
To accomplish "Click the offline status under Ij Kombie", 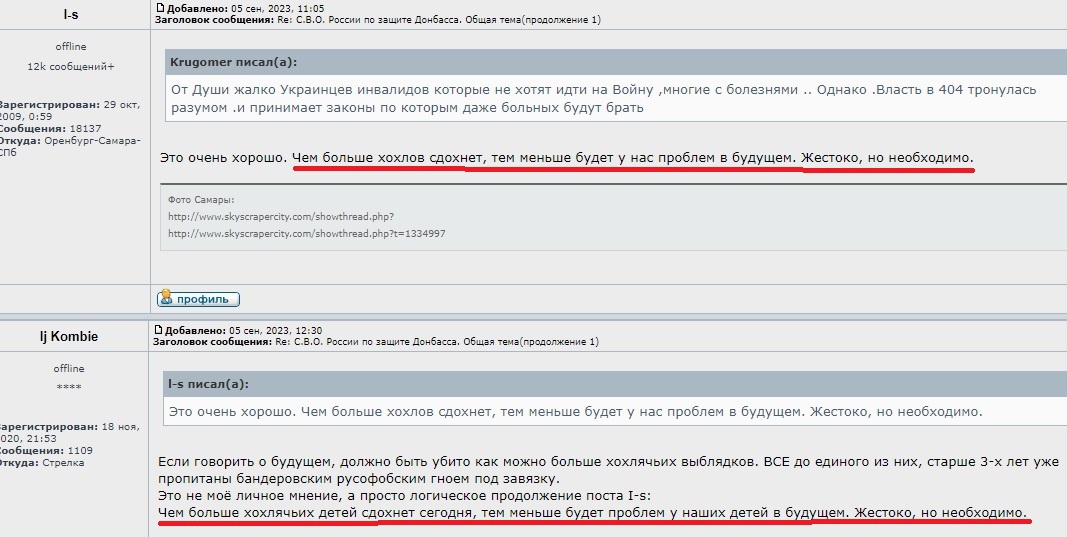I will coord(70,368).
